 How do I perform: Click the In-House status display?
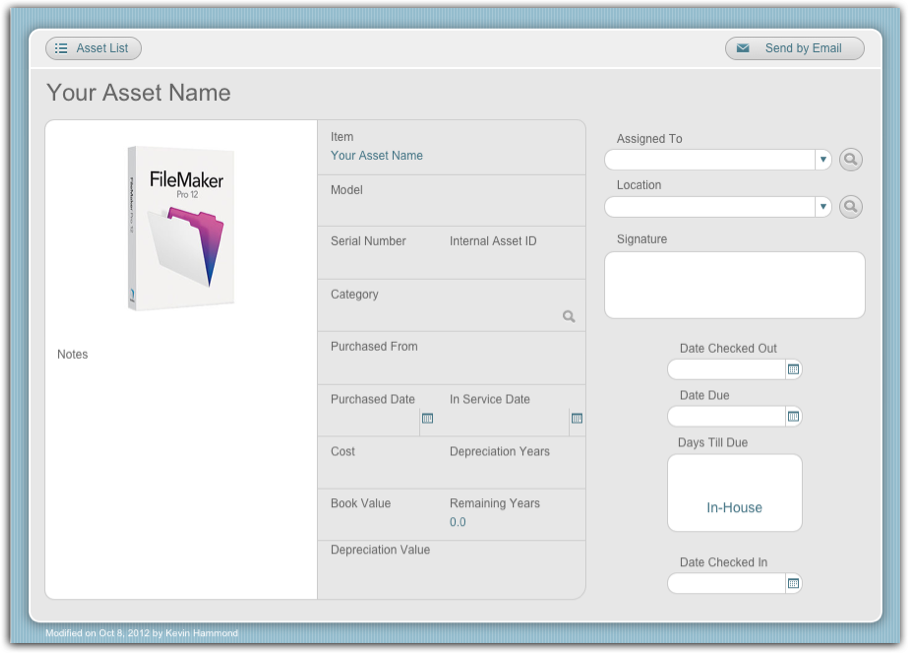tap(734, 507)
